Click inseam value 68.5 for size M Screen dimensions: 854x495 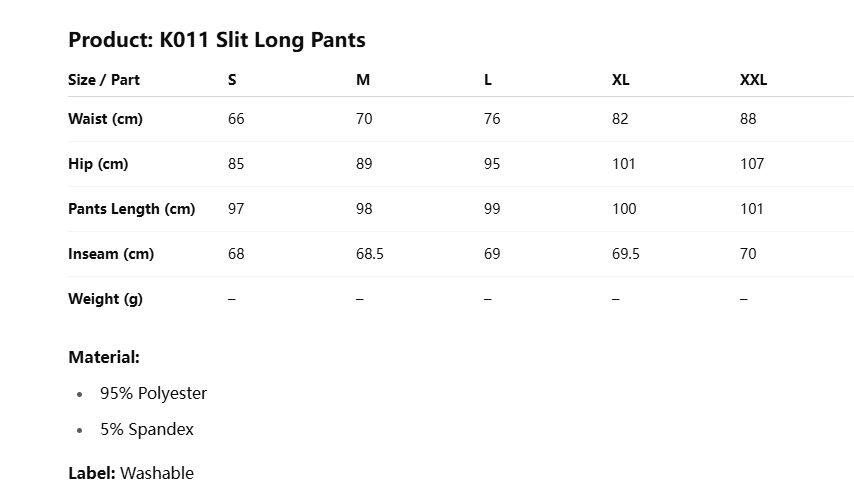[370, 254]
